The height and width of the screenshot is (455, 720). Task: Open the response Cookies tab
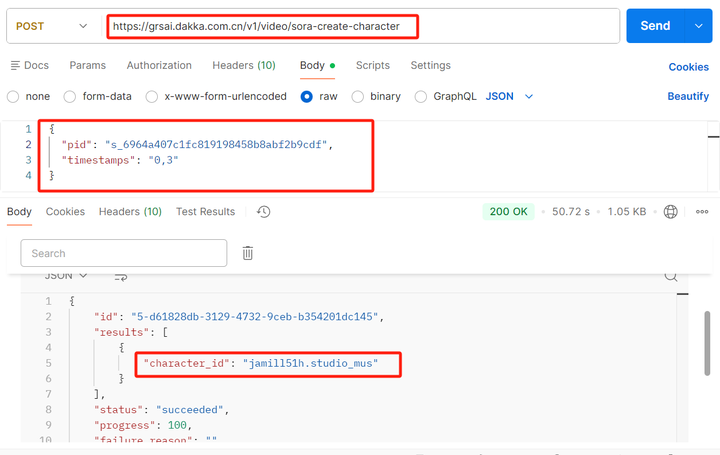pyautogui.click(x=65, y=212)
